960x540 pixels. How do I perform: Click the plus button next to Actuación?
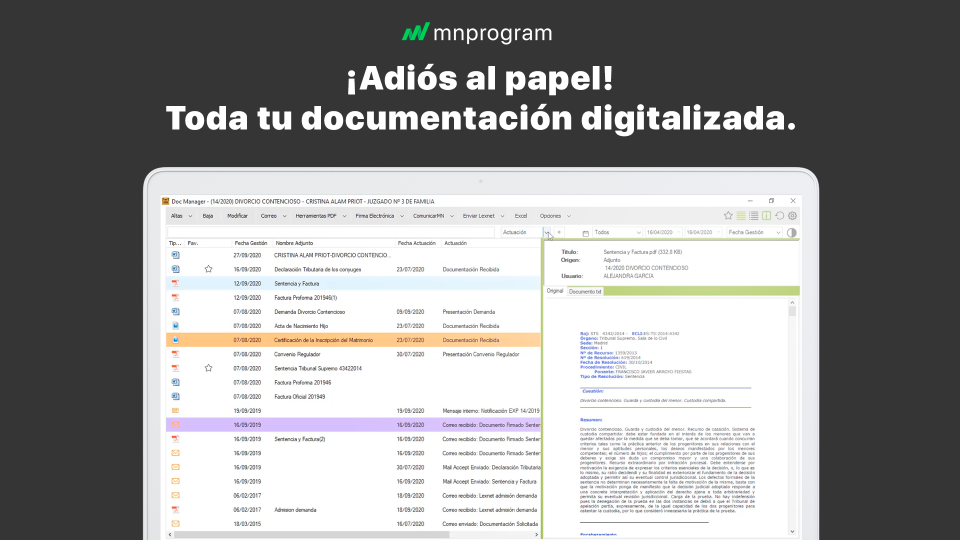(559, 232)
